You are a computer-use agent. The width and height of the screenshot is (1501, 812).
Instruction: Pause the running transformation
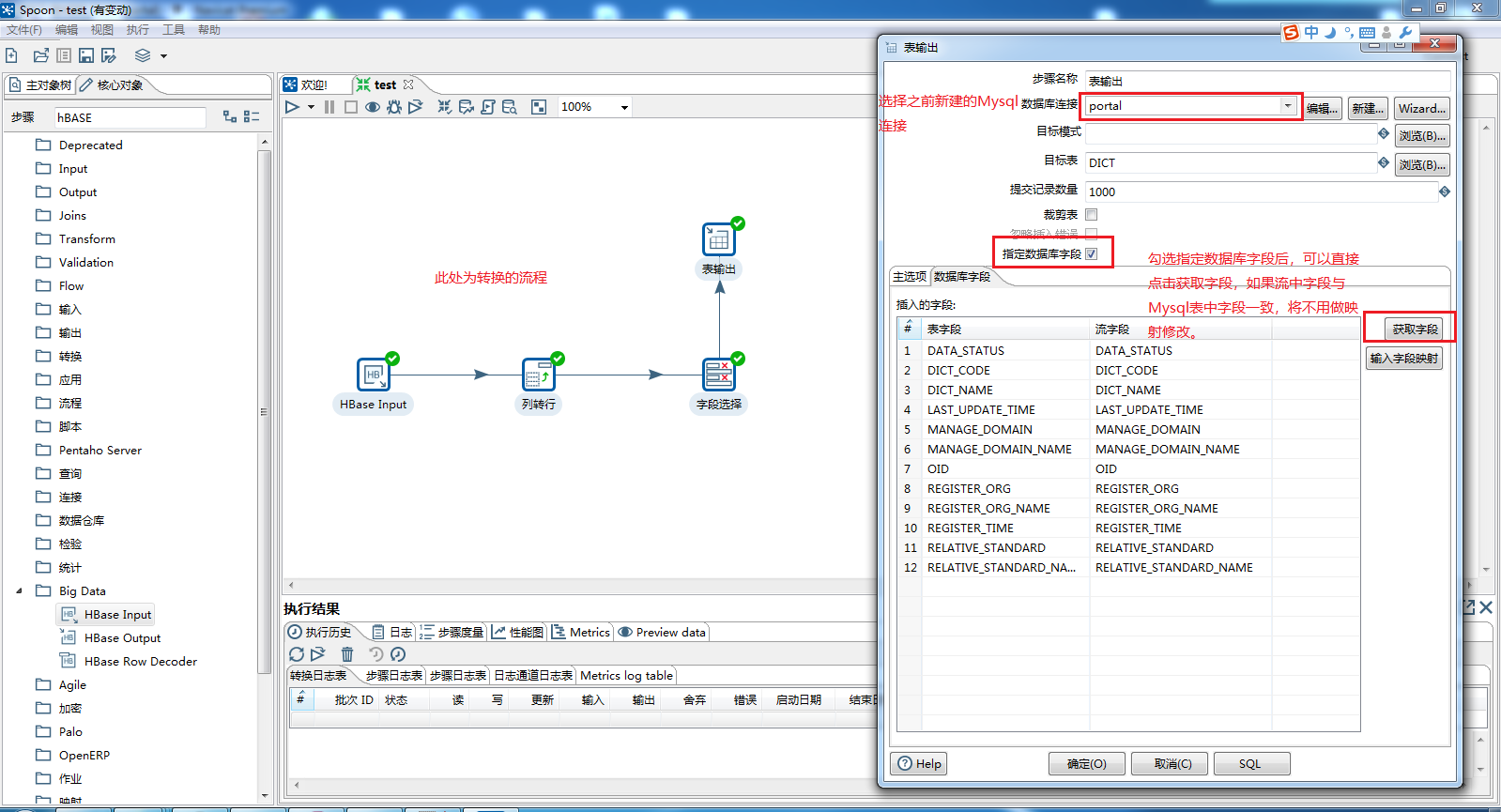tap(329, 107)
